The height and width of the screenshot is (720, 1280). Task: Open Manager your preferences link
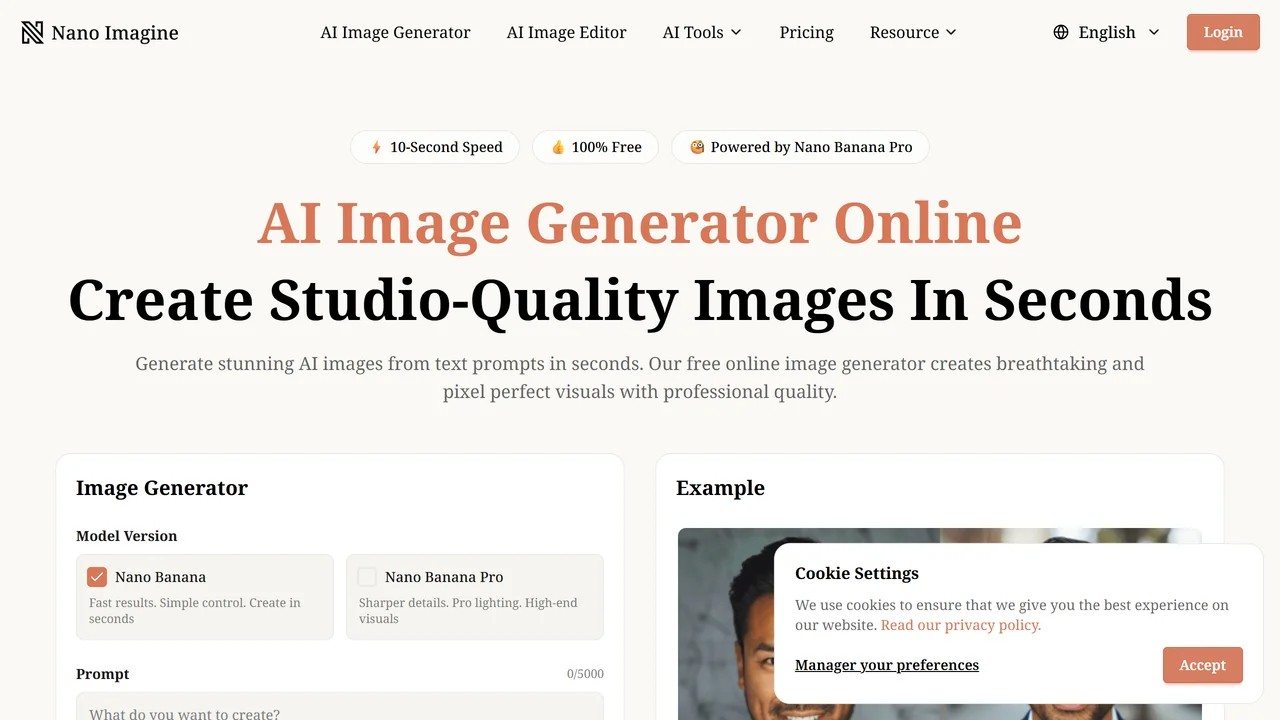(x=887, y=665)
